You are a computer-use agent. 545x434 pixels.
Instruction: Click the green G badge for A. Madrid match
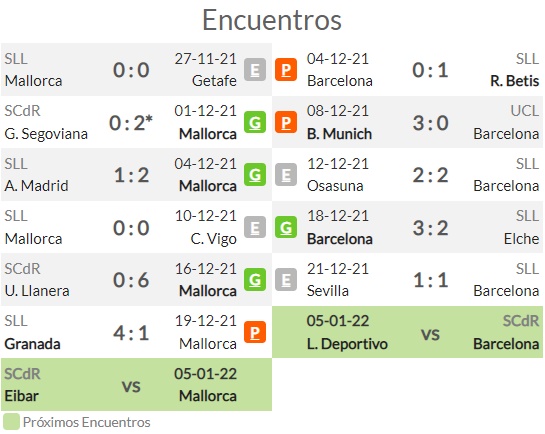[255, 174]
